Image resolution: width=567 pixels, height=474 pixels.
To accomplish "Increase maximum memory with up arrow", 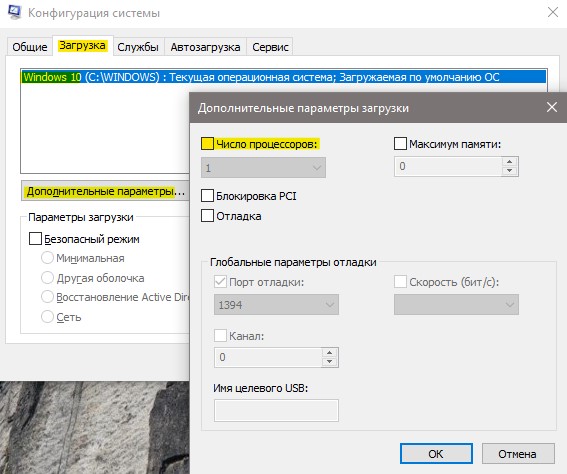I will [x=510, y=162].
